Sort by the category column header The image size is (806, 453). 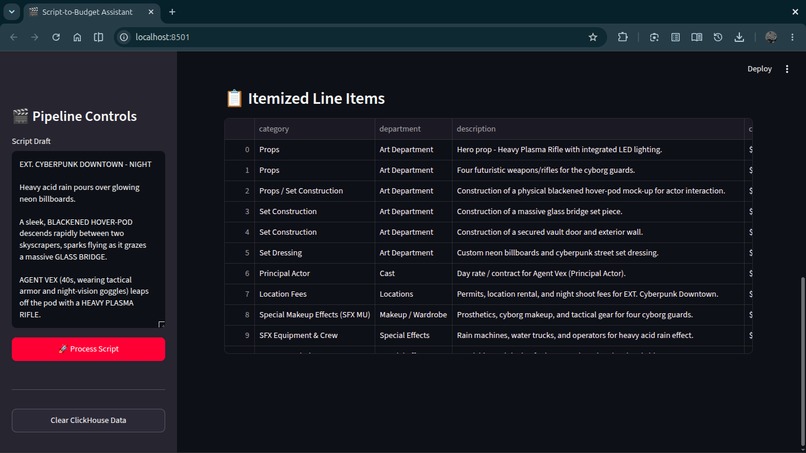pos(315,129)
